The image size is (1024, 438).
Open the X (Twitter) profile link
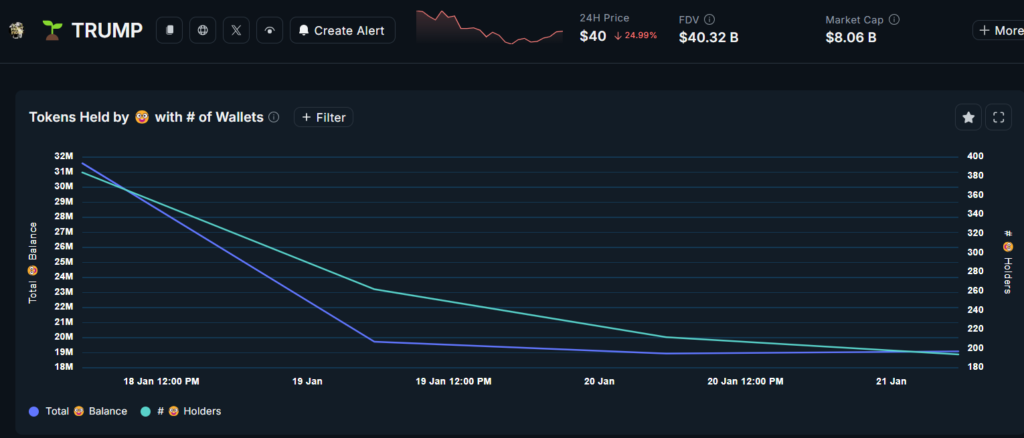click(236, 30)
